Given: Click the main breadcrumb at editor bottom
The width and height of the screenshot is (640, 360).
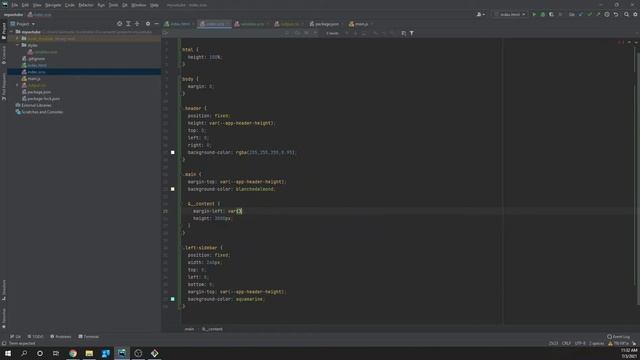Looking at the screenshot, I should coord(189,329).
